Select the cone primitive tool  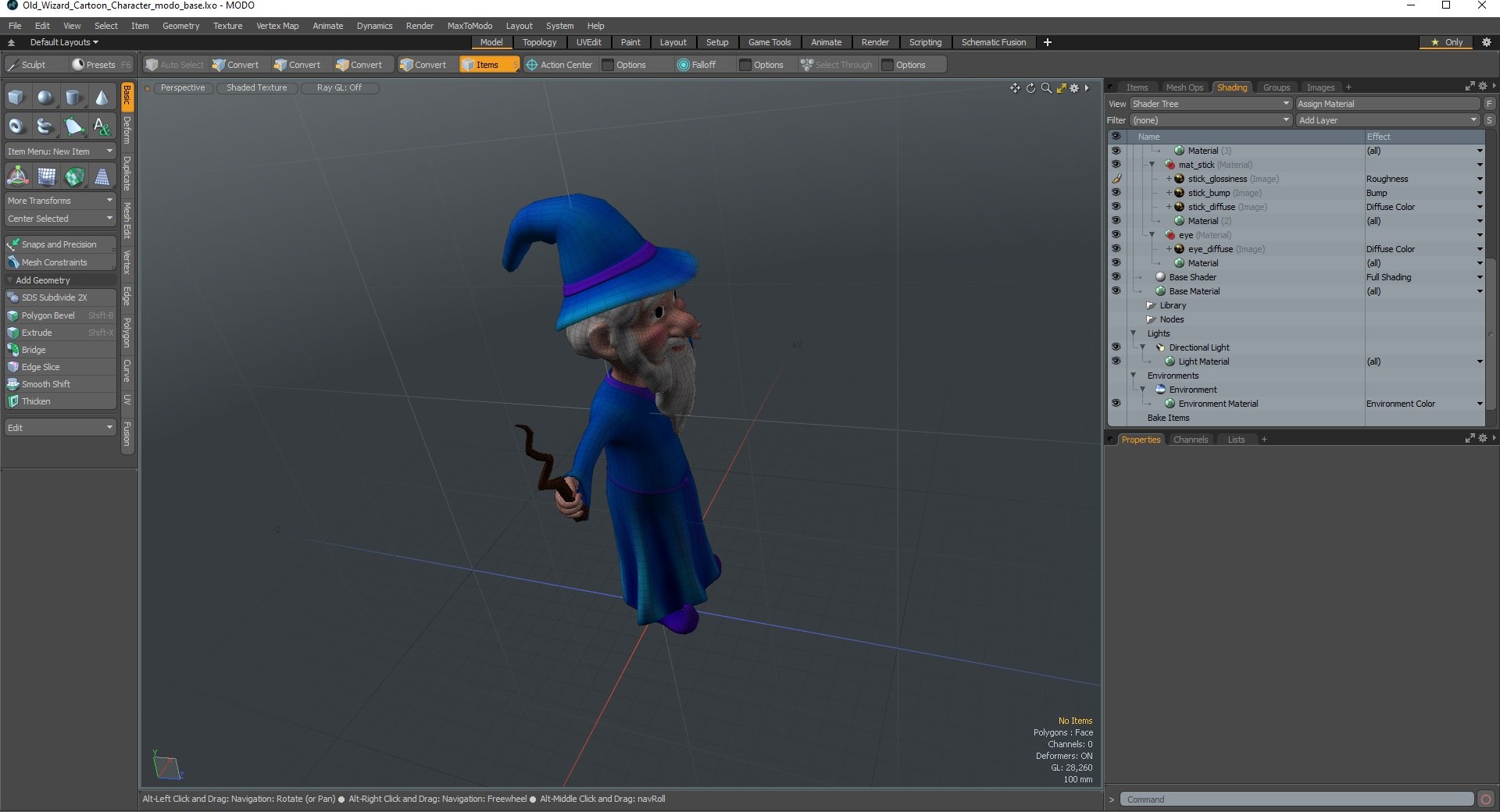pyautogui.click(x=102, y=98)
